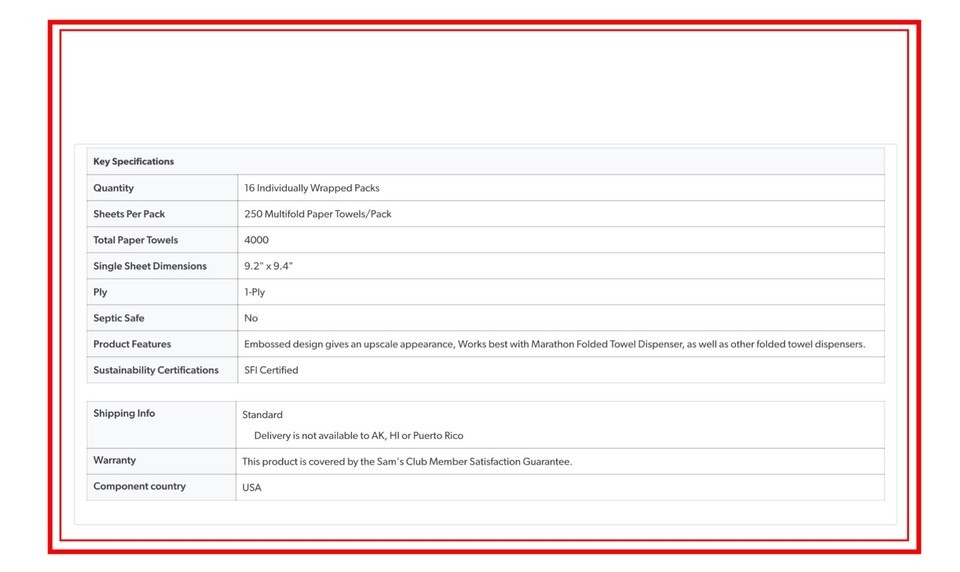Select the "Key Specifications" table header
Viewport: 960px width, 572px height.
pos(133,162)
